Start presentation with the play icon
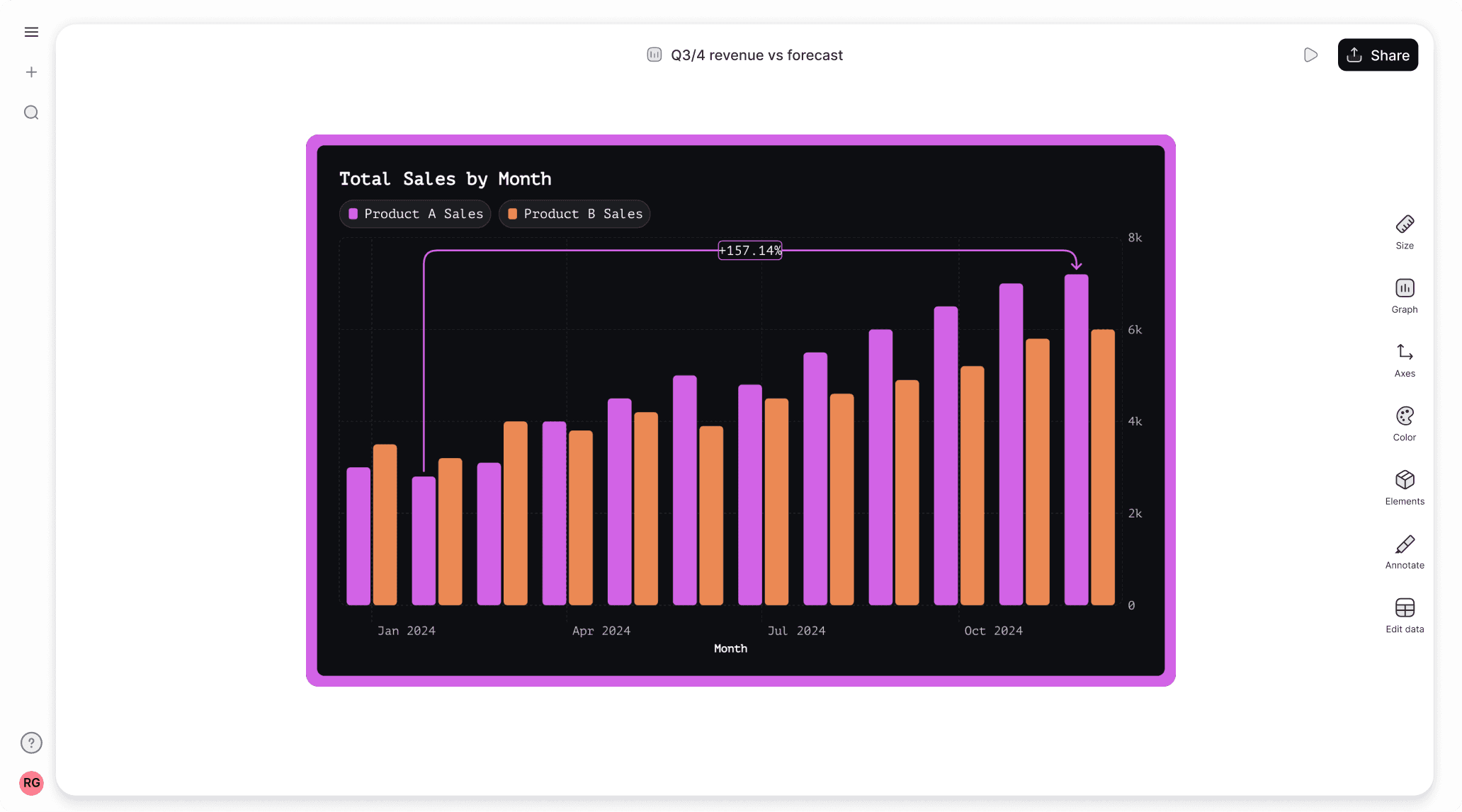Image resolution: width=1462 pixels, height=812 pixels. pos(1310,55)
